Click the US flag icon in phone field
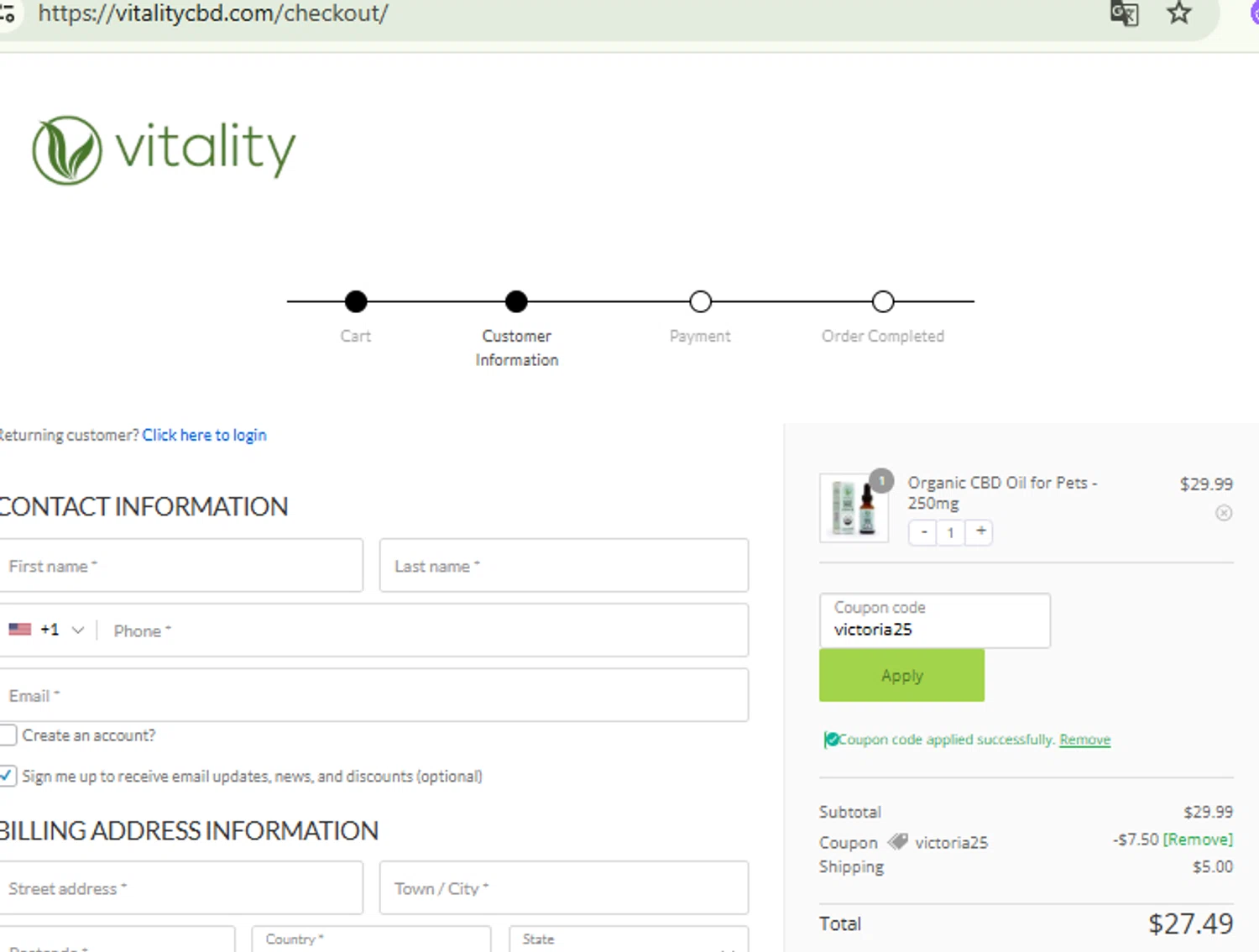 [20, 630]
